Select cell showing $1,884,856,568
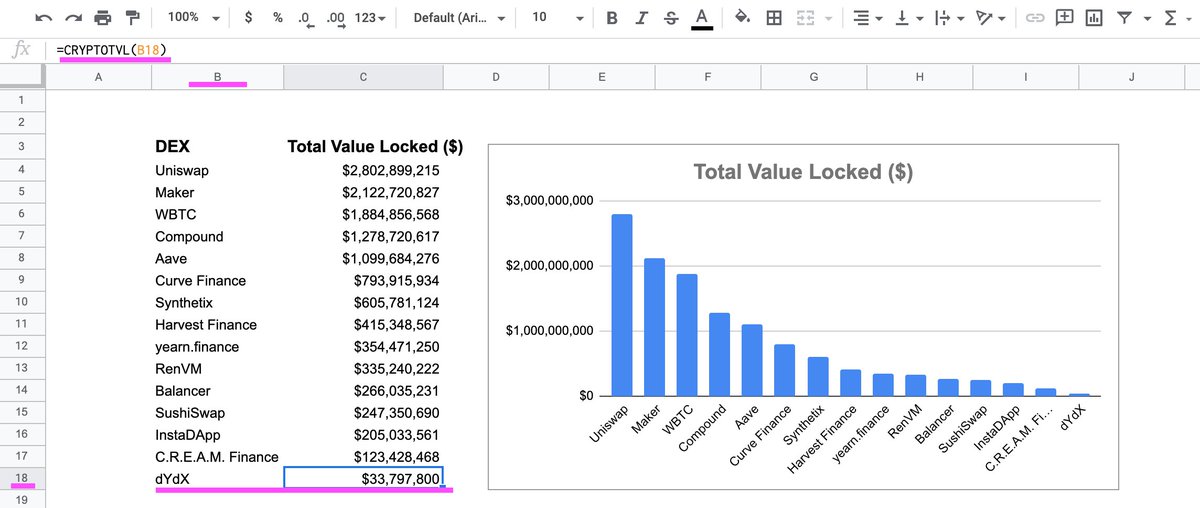Screen dimensions: 1200x508 (363, 214)
